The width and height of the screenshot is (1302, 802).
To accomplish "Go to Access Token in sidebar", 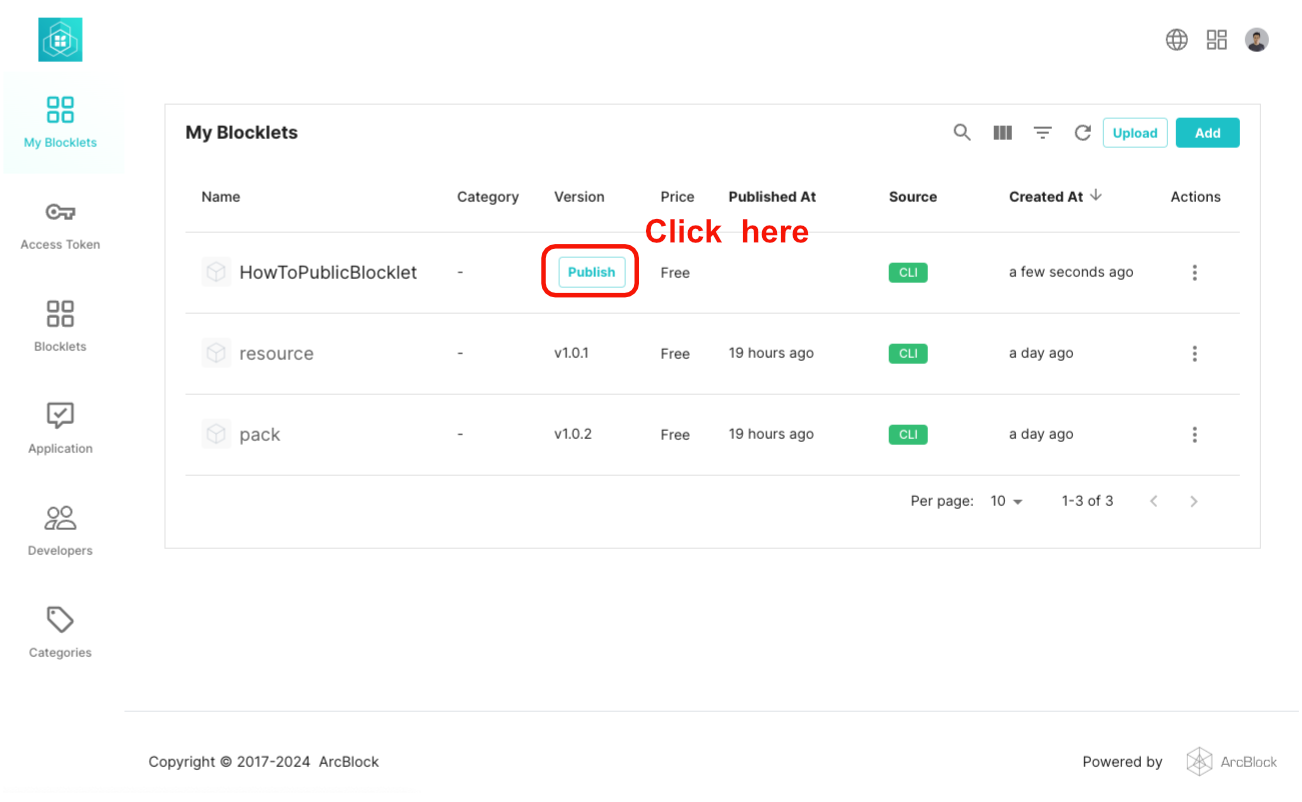I will [60, 225].
